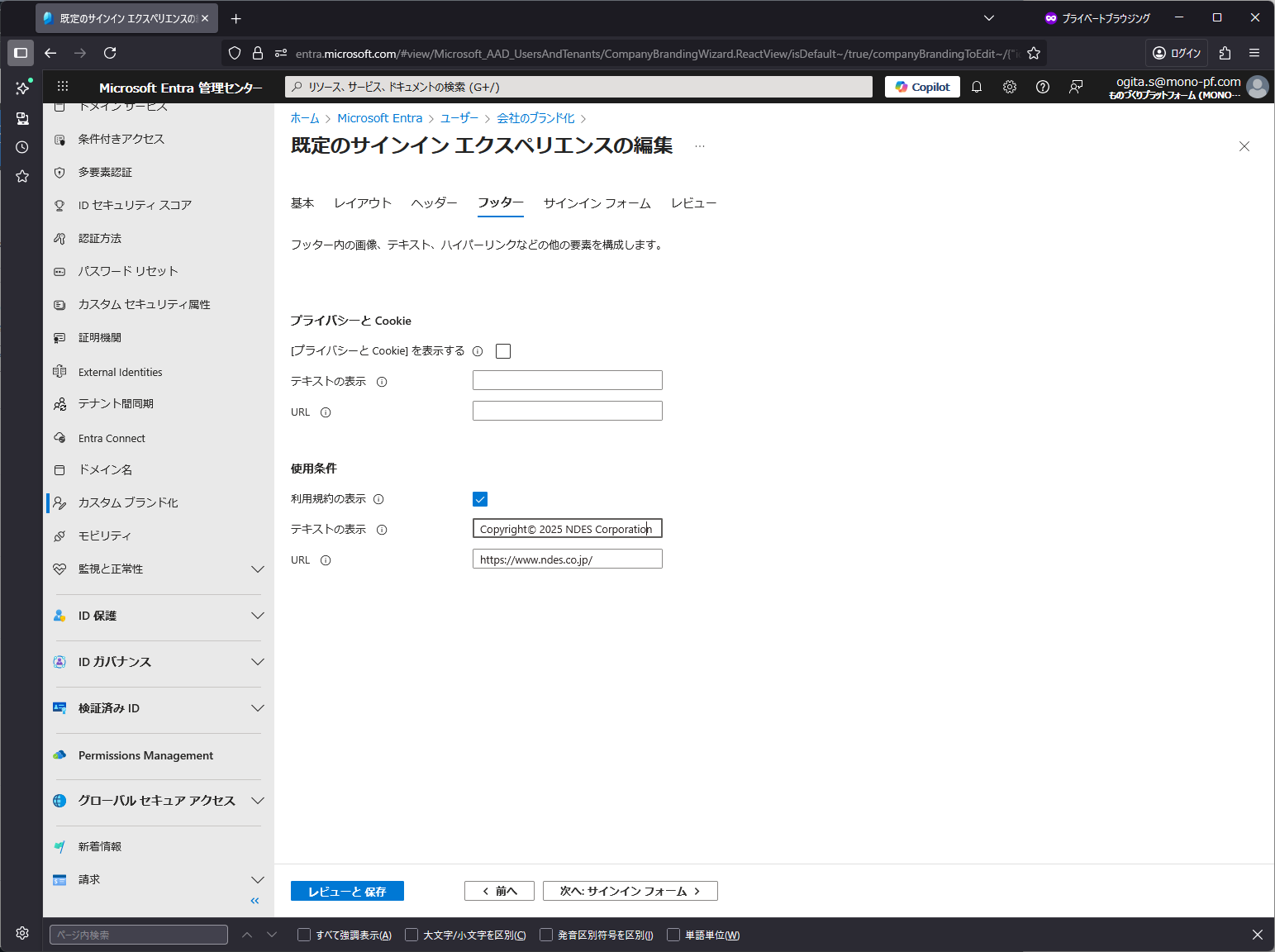Open the app launcher waffle icon
Image resolution: width=1275 pixels, height=952 pixels.
[63, 87]
